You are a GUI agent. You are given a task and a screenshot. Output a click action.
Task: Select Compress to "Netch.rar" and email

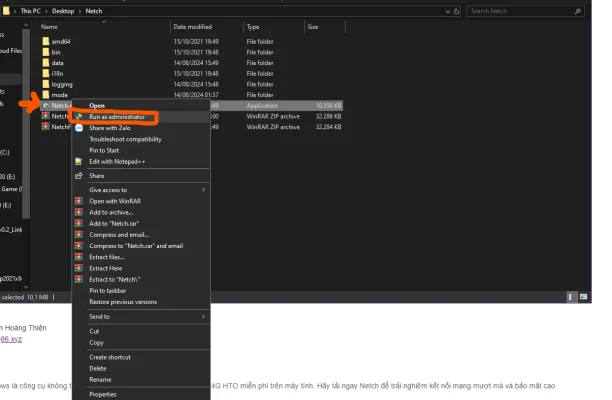[136, 246]
